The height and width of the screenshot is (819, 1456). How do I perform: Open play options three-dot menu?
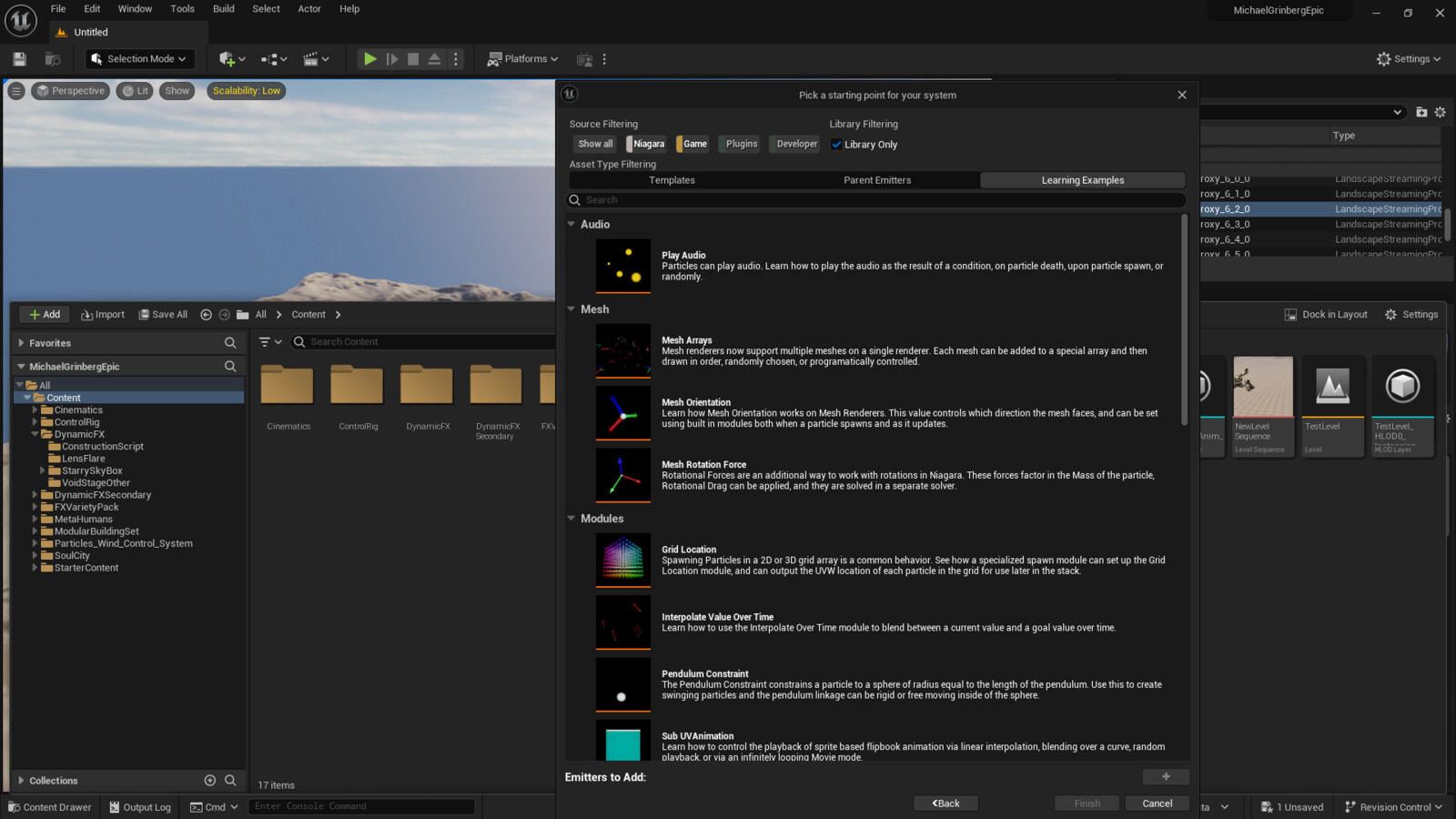tap(456, 59)
